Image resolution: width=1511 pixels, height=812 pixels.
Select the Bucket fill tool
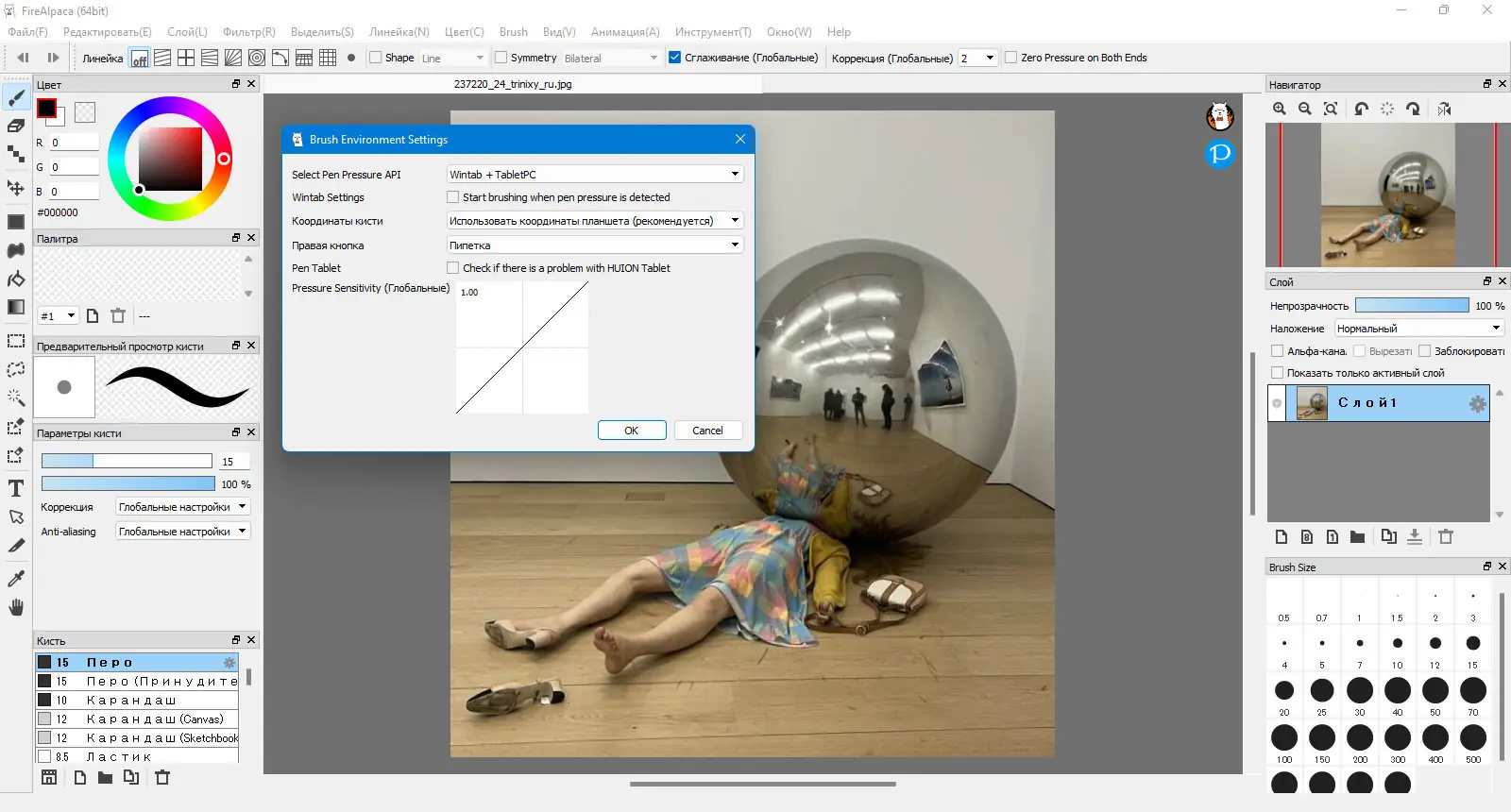click(x=16, y=279)
